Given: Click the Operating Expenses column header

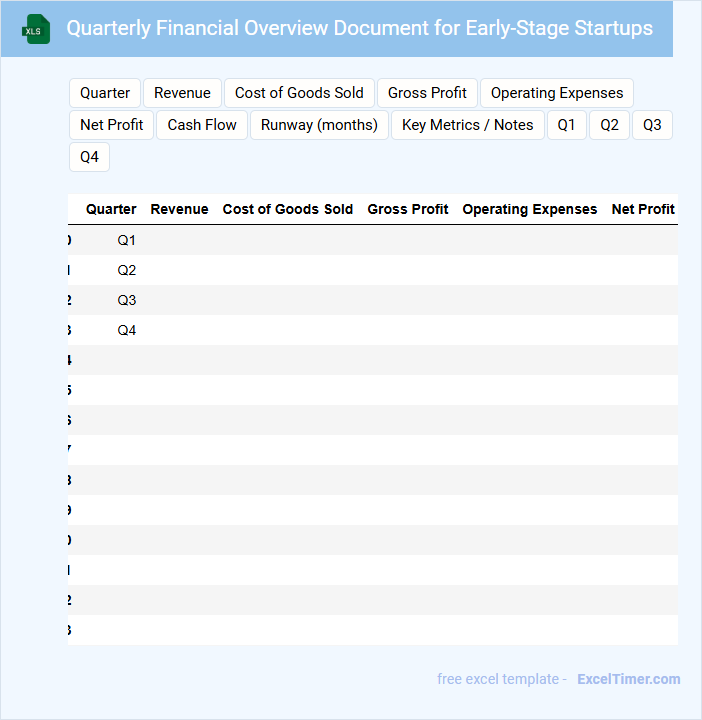Looking at the screenshot, I should point(529,209).
